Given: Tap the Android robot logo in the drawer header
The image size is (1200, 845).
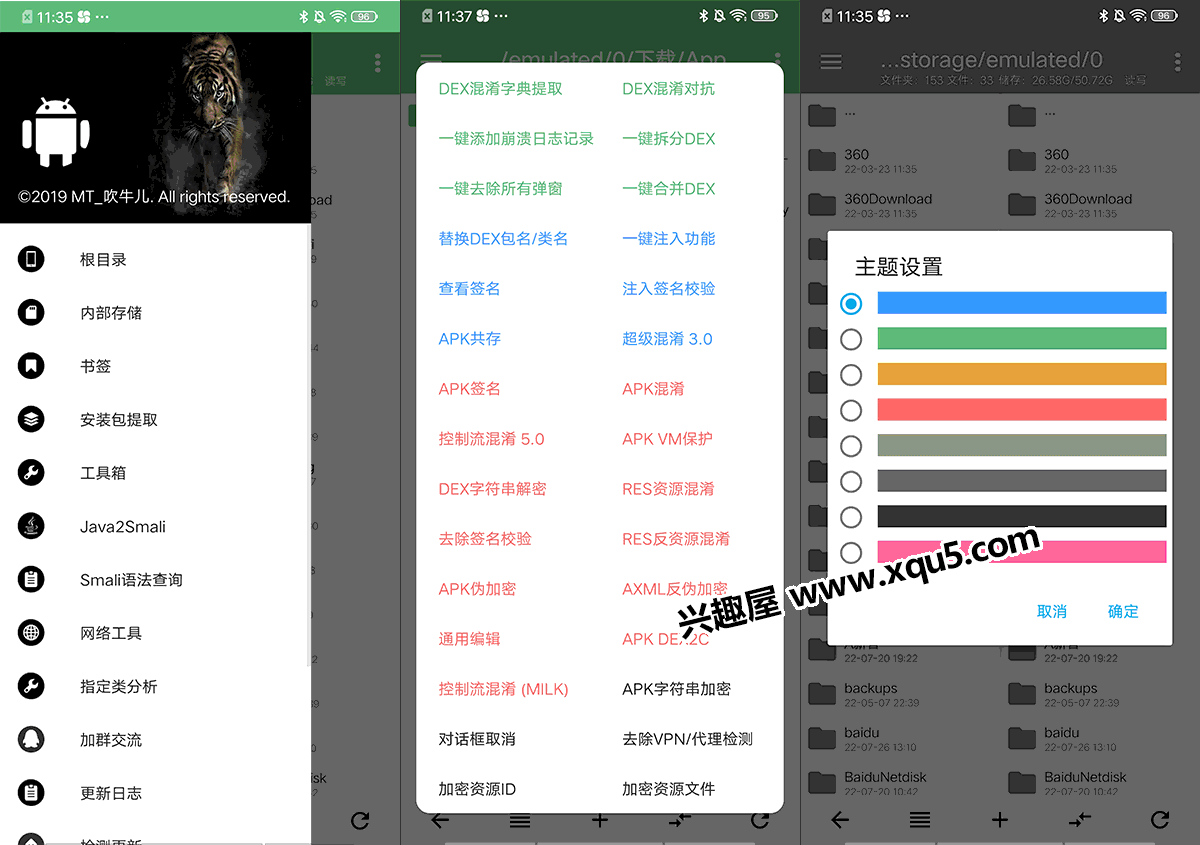Looking at the screenshot, I should (x=55, y=132).
